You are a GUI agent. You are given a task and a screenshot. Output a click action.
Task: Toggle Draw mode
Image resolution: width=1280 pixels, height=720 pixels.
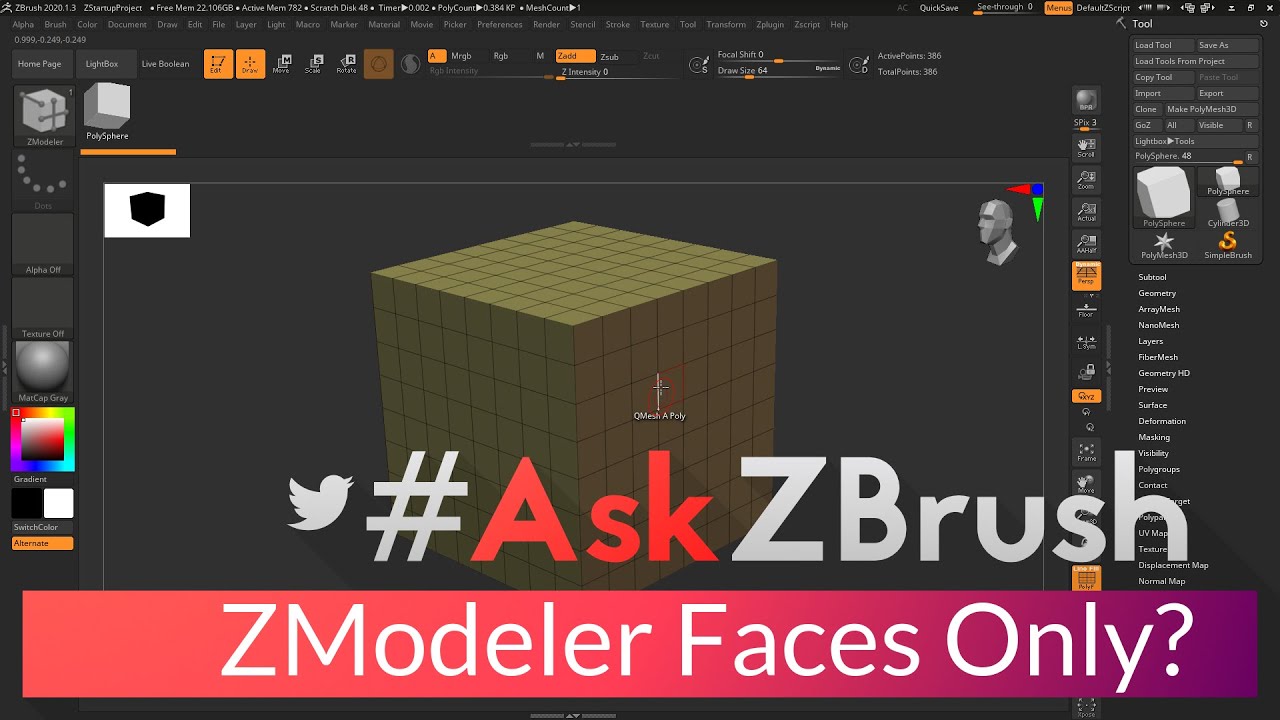click(x=250, y=64)
